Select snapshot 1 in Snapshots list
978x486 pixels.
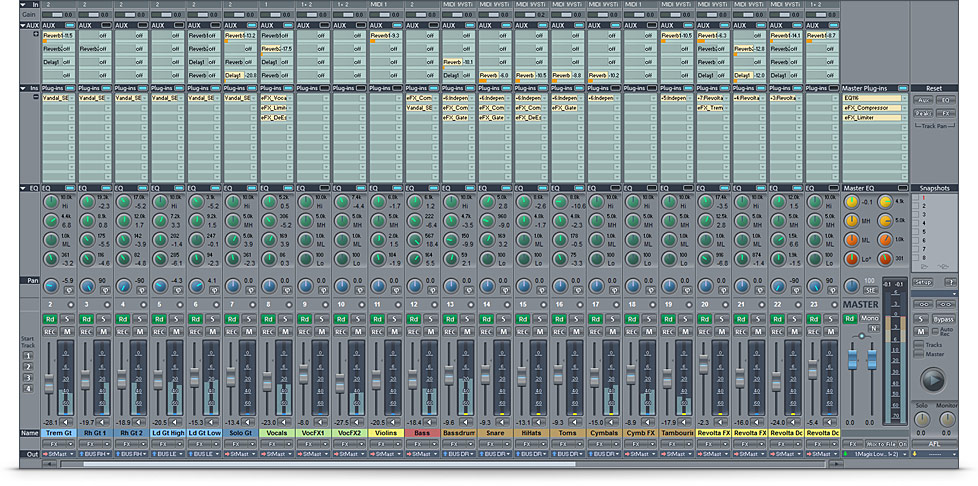tap(924, 197)
